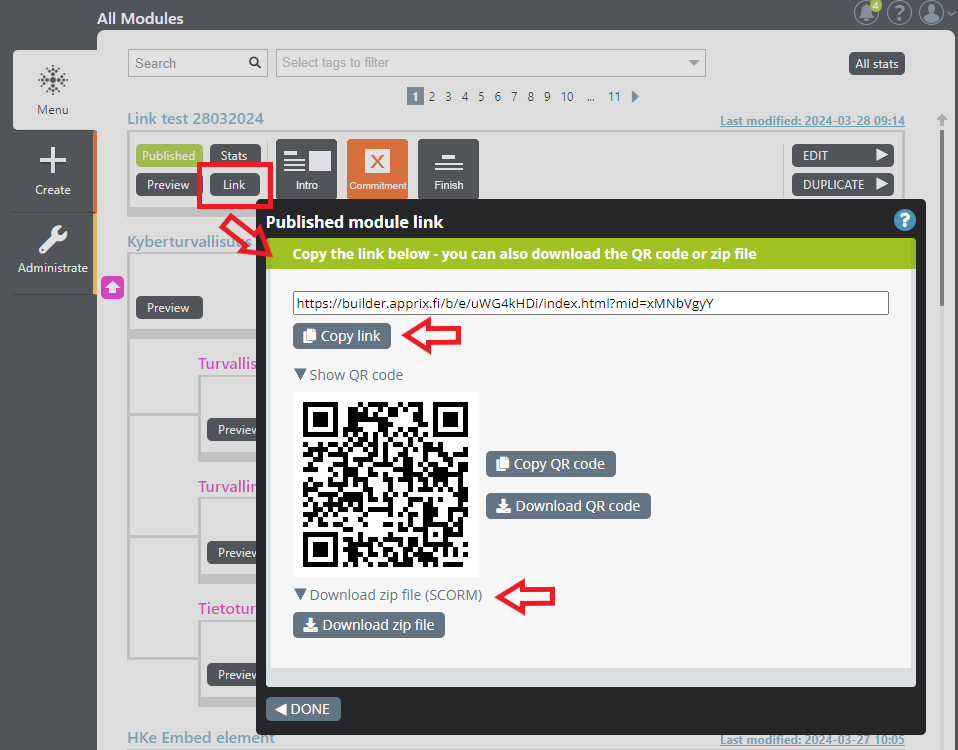Click Last modified 2024-03-27 10:05 link
958x750 pixels.
[x=812, y=740]
